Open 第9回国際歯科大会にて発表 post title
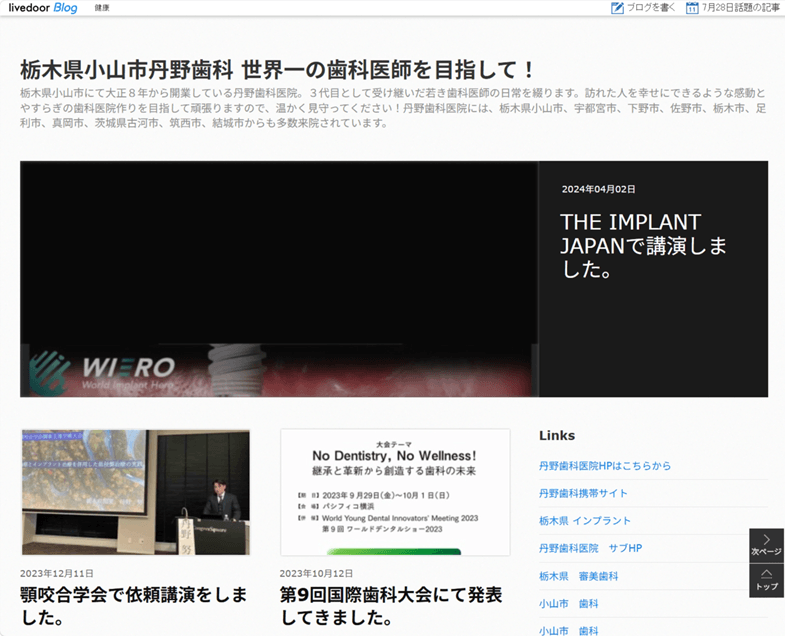 point(391,606)
